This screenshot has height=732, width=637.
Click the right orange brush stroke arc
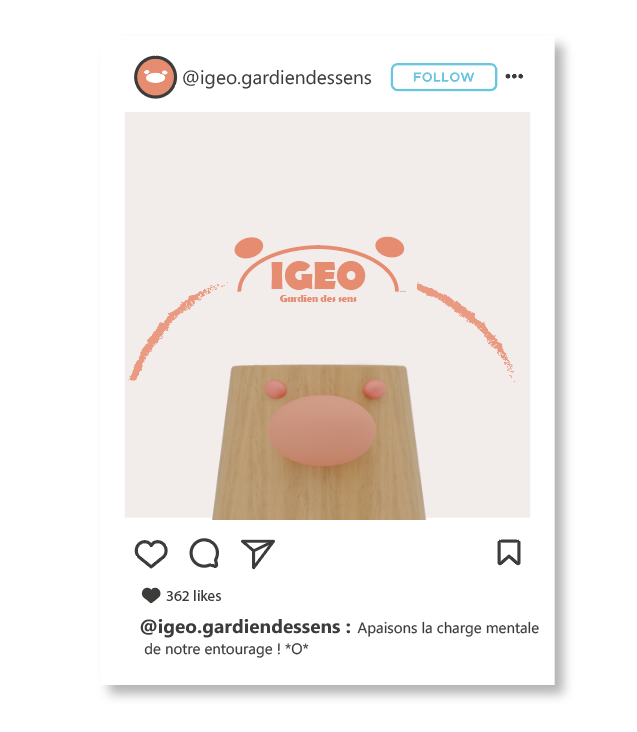[466, 331]
